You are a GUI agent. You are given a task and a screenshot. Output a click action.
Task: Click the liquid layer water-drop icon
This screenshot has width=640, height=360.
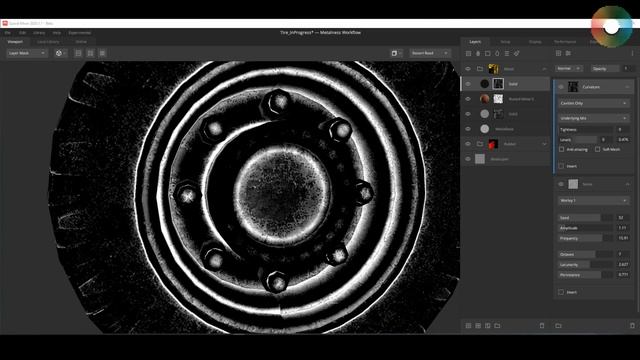pyautogui.click(x=497, y=53)
